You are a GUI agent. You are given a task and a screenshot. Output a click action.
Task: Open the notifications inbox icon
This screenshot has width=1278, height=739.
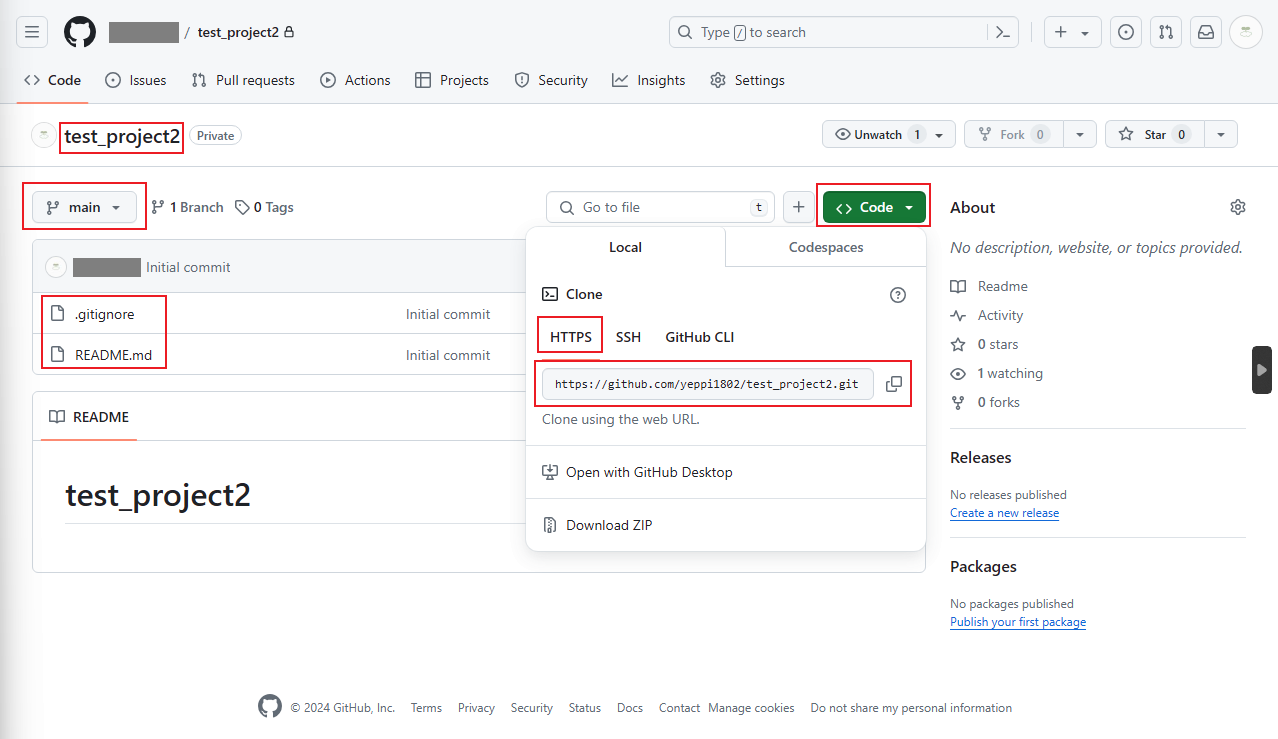(1206, 32)
